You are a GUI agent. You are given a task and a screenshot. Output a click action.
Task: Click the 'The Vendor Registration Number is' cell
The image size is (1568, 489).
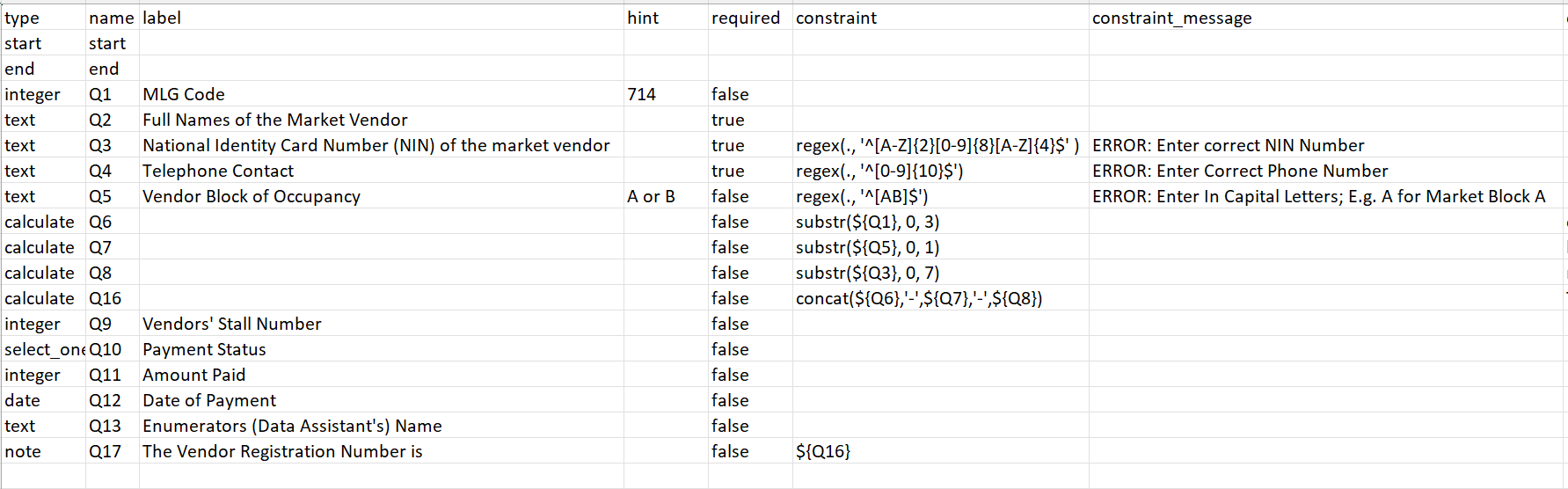(382, 451)
